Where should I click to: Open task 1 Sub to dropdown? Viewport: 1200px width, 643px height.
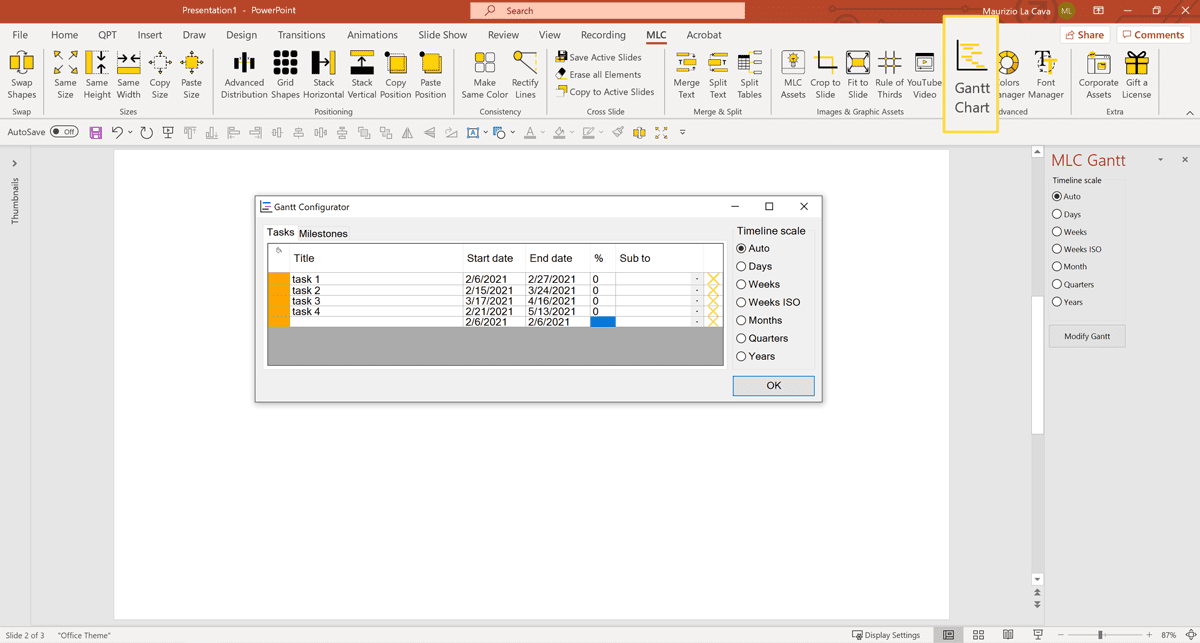click(x=697, y=279)
